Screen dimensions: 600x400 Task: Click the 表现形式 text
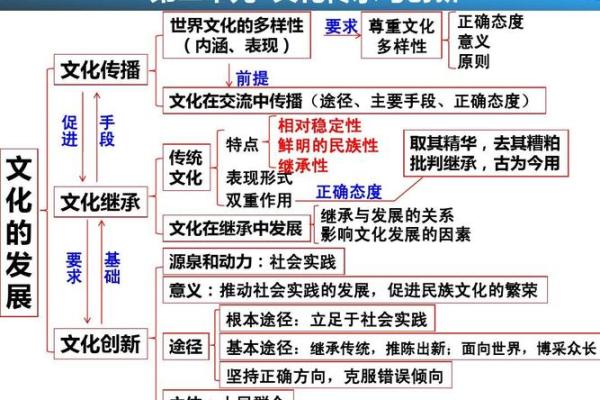point(259,178)
